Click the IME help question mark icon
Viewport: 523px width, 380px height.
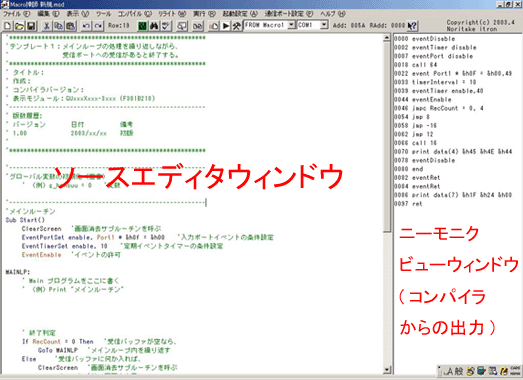[504, 371]
